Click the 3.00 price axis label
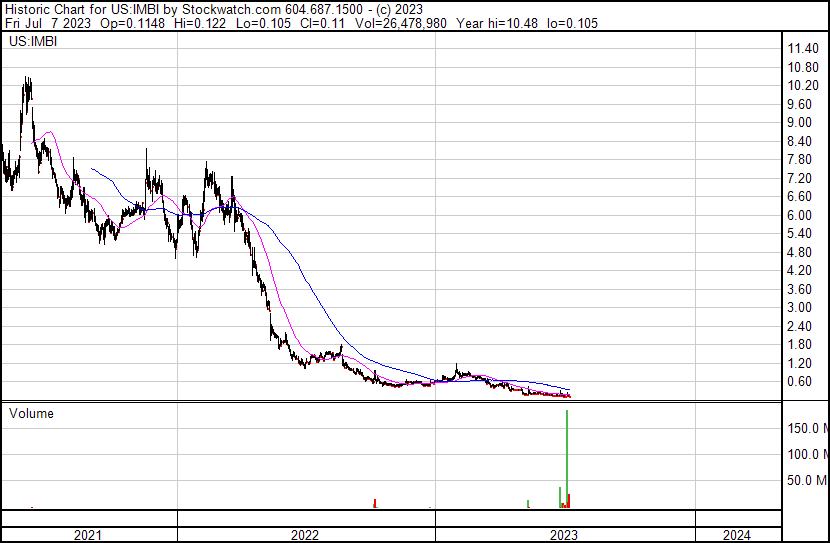 pyautogui.click(x=800, y=307)
